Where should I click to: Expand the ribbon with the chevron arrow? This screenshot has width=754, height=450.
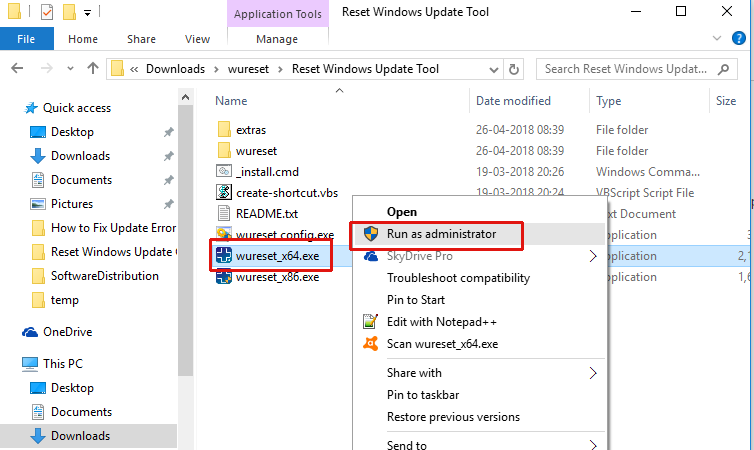(716, 38)
